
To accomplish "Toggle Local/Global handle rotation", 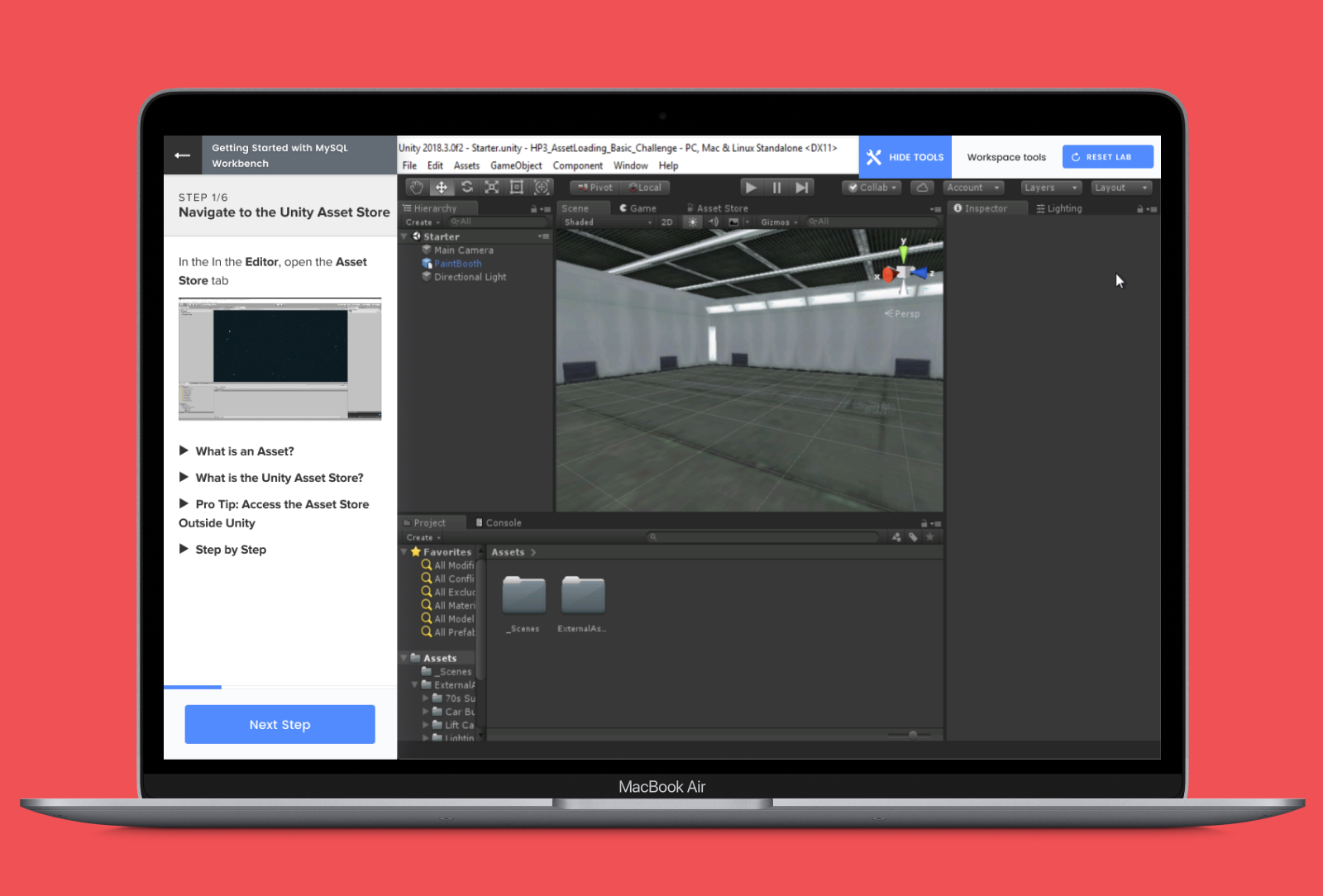I will 645,188.
